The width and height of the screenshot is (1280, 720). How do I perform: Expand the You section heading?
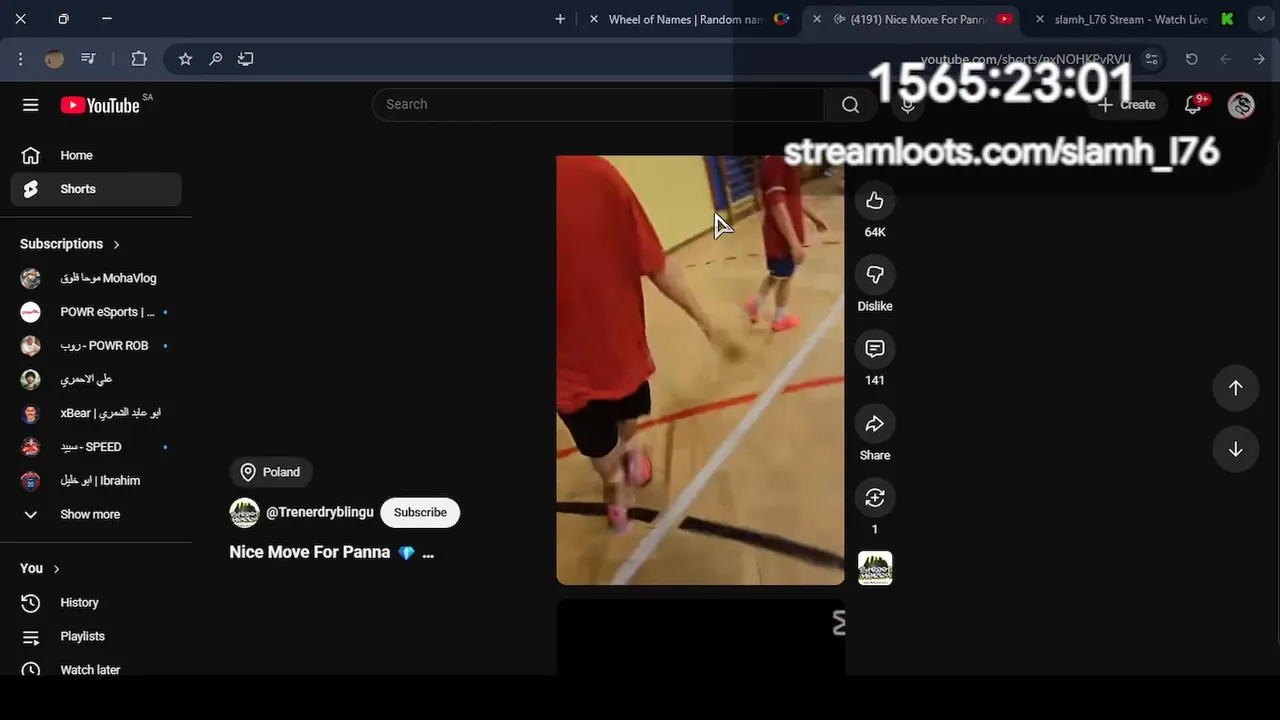pos(40,568)
